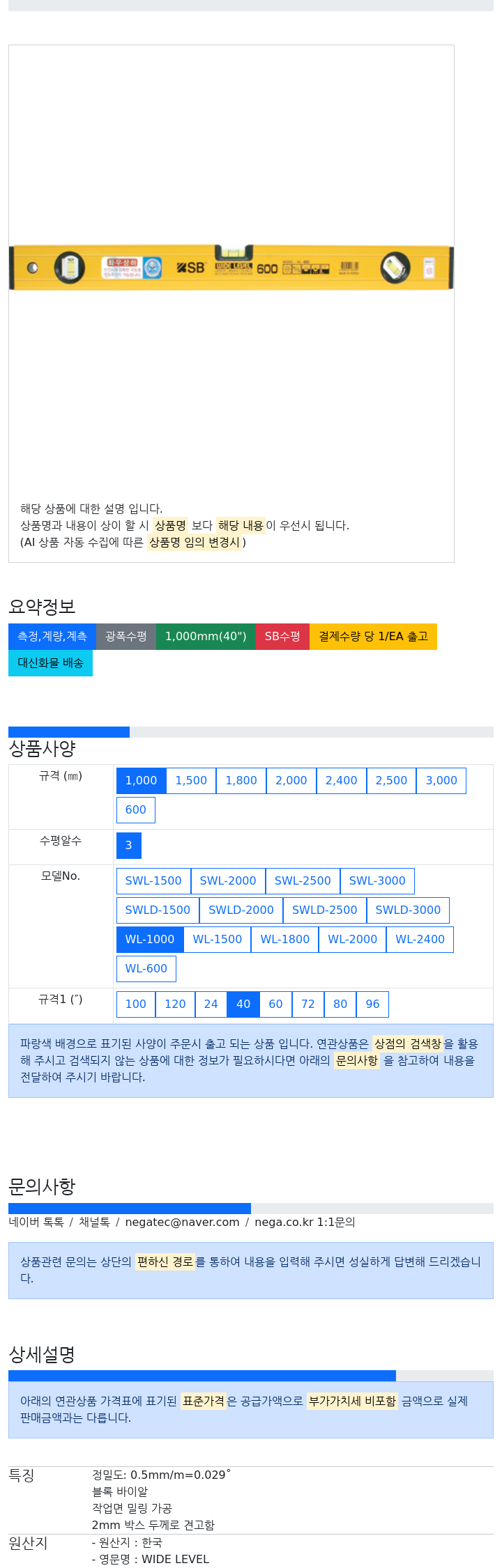The height and width of the screenshot is (1568, 502).
Task: Click the 측정,계량,계측 category tag
Action: [x=52, y=637]
